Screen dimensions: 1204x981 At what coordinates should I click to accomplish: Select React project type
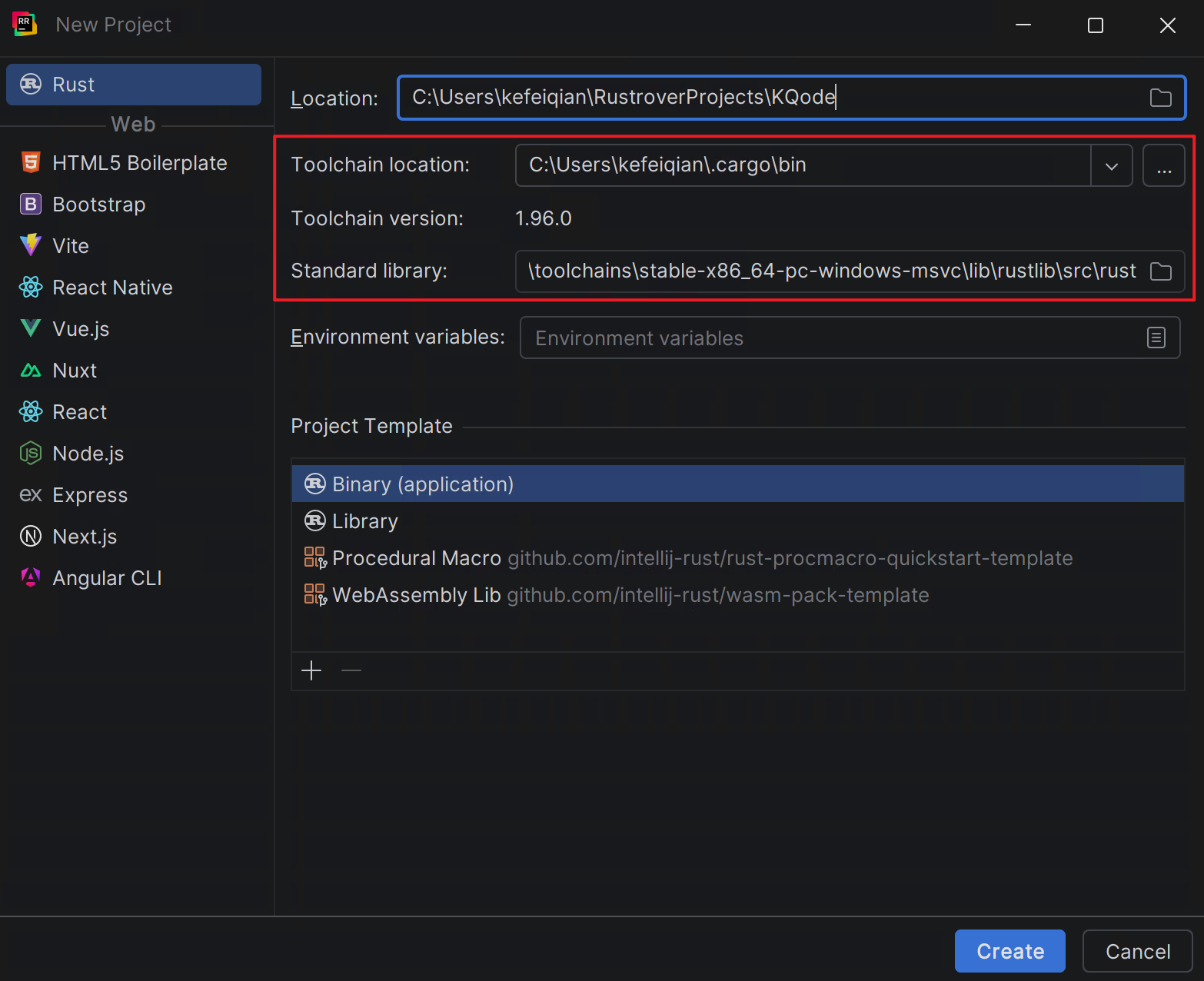coord(134,412)
